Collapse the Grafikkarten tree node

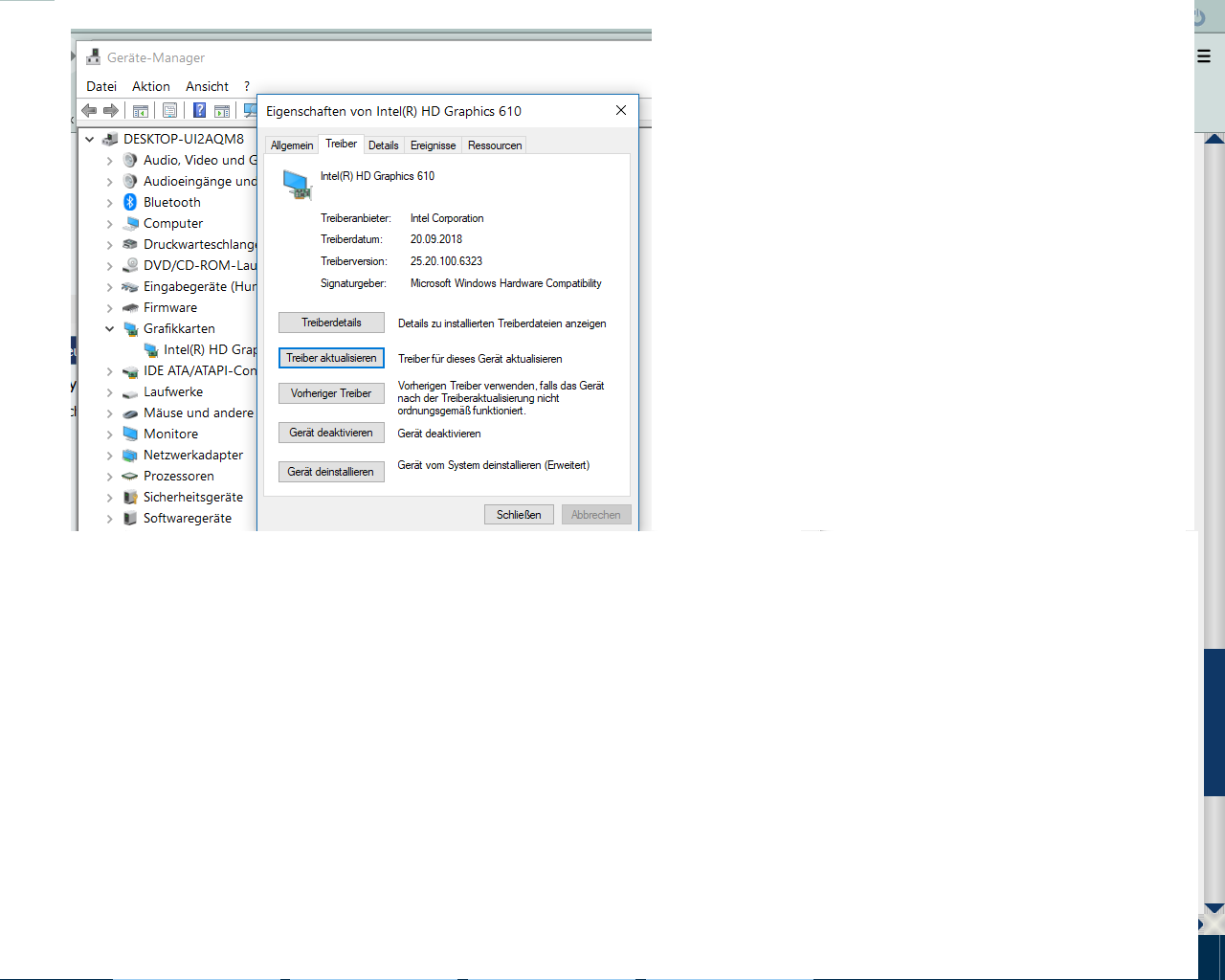click(x=110, y=328)
